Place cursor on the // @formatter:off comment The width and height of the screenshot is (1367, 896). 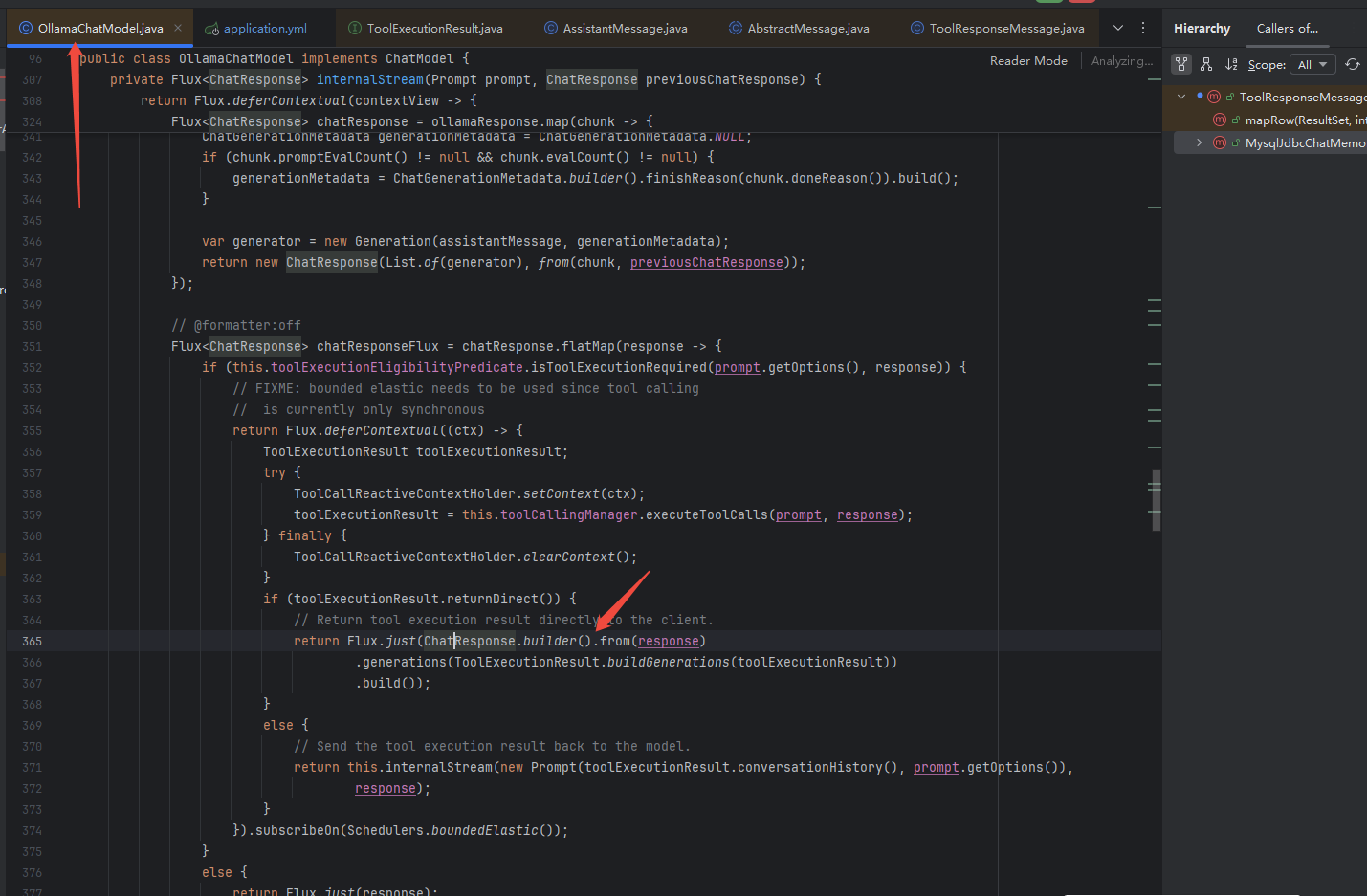click(235, 325)
